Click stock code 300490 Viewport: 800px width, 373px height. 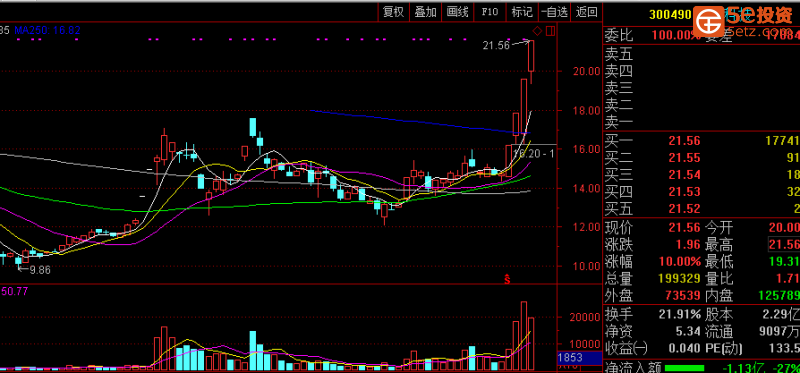coord(670,14)
